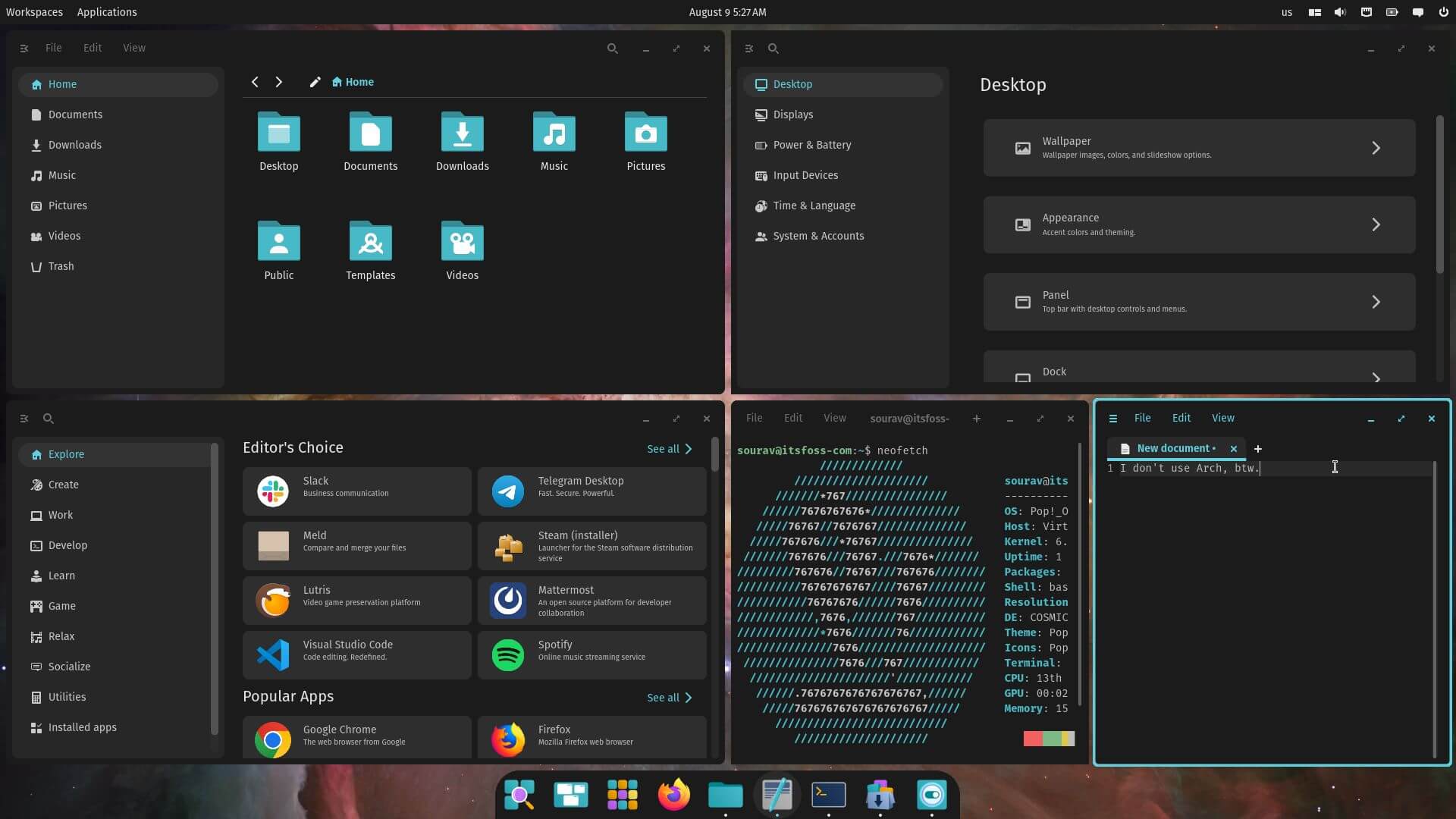Viewport: 1456px width, 819px height.
Task: Launch Firefox from the dock
Action: coord(673,795)
